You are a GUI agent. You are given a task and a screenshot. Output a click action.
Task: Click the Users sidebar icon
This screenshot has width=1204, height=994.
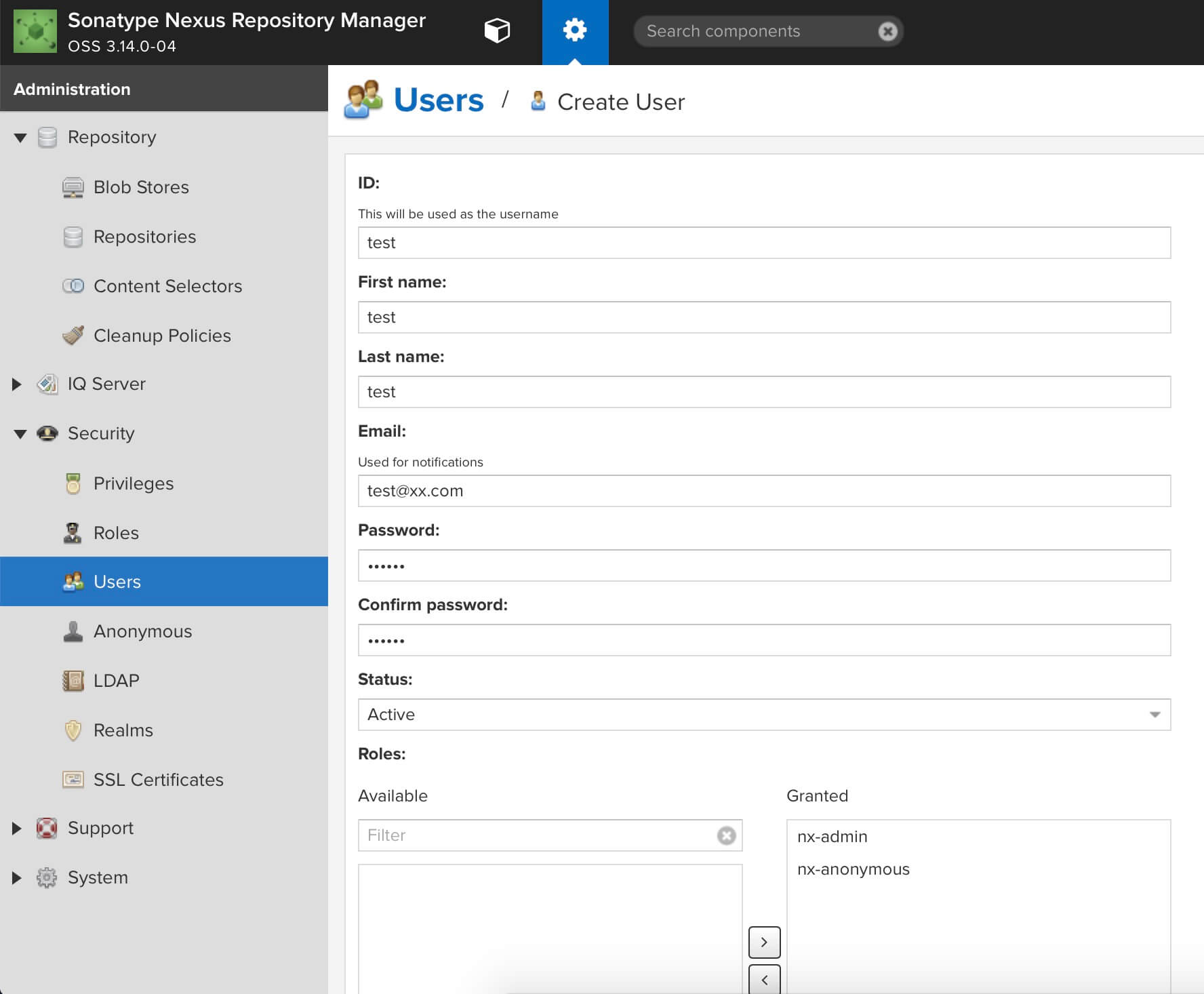(x=73, y=582)
